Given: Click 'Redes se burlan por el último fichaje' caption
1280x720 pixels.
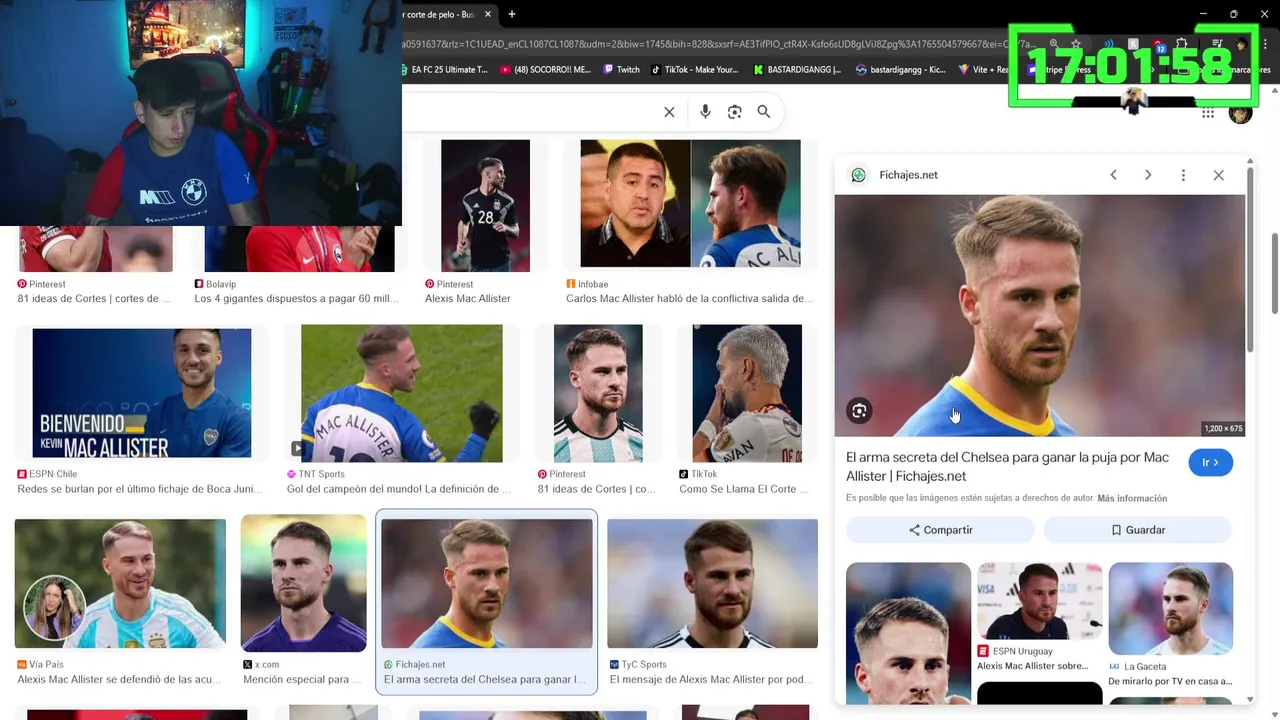Looking at the screenshot, I should click(x=139, y=489).
